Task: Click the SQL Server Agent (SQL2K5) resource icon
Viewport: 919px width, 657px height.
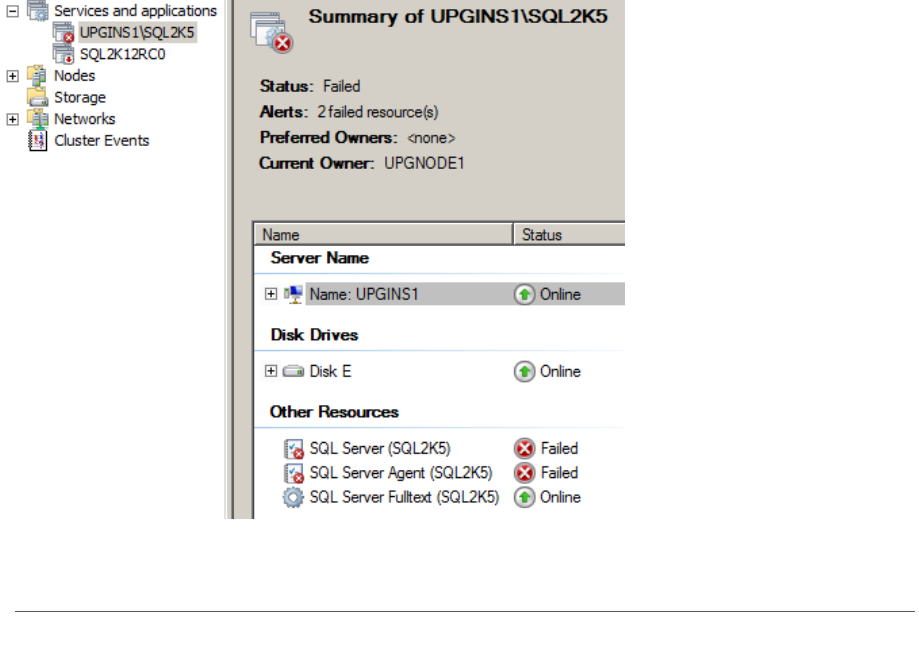Action: (x=294, y=473)
